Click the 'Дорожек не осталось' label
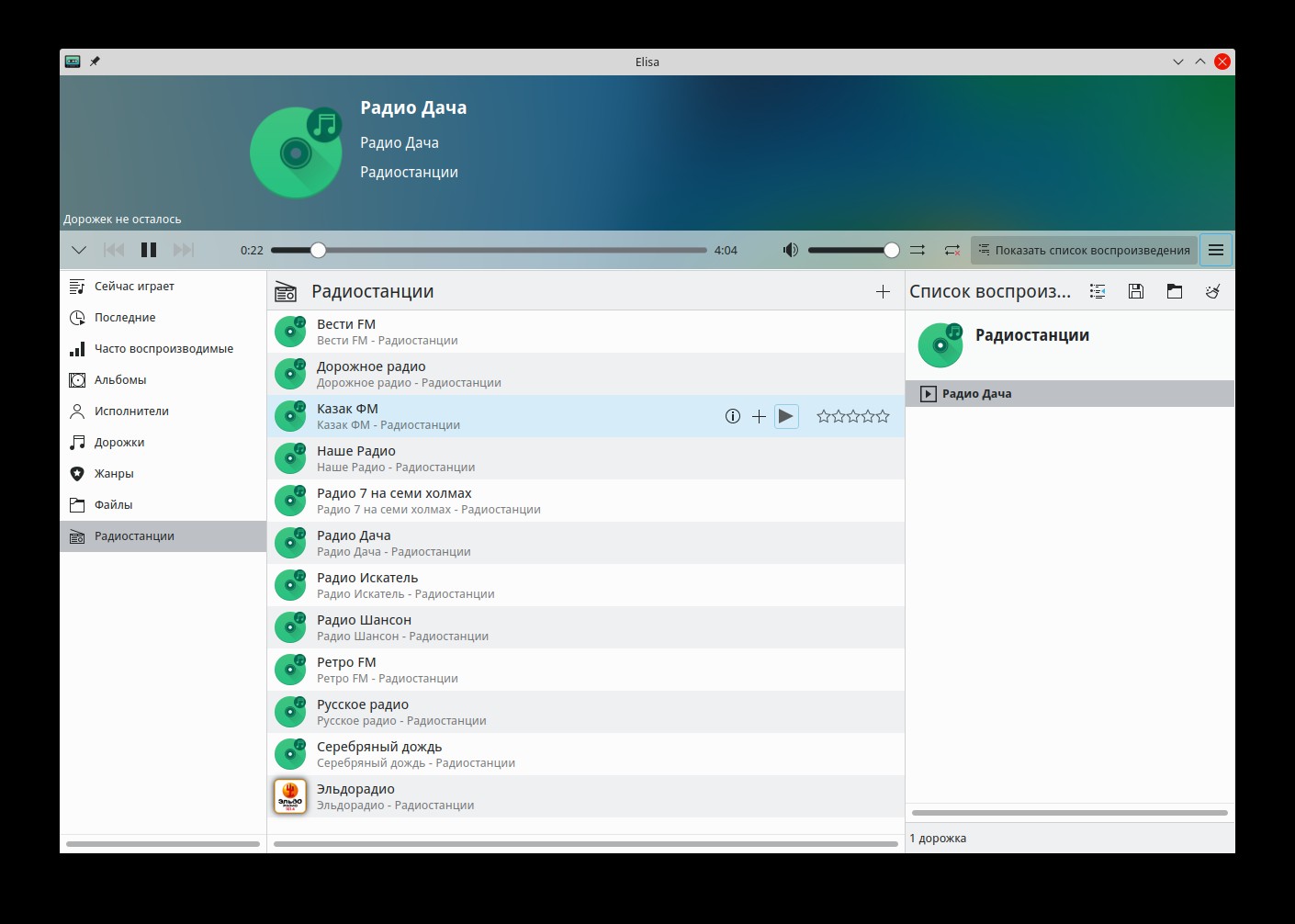The height and width of the screenshot is (924, 1295). [122, 220]
